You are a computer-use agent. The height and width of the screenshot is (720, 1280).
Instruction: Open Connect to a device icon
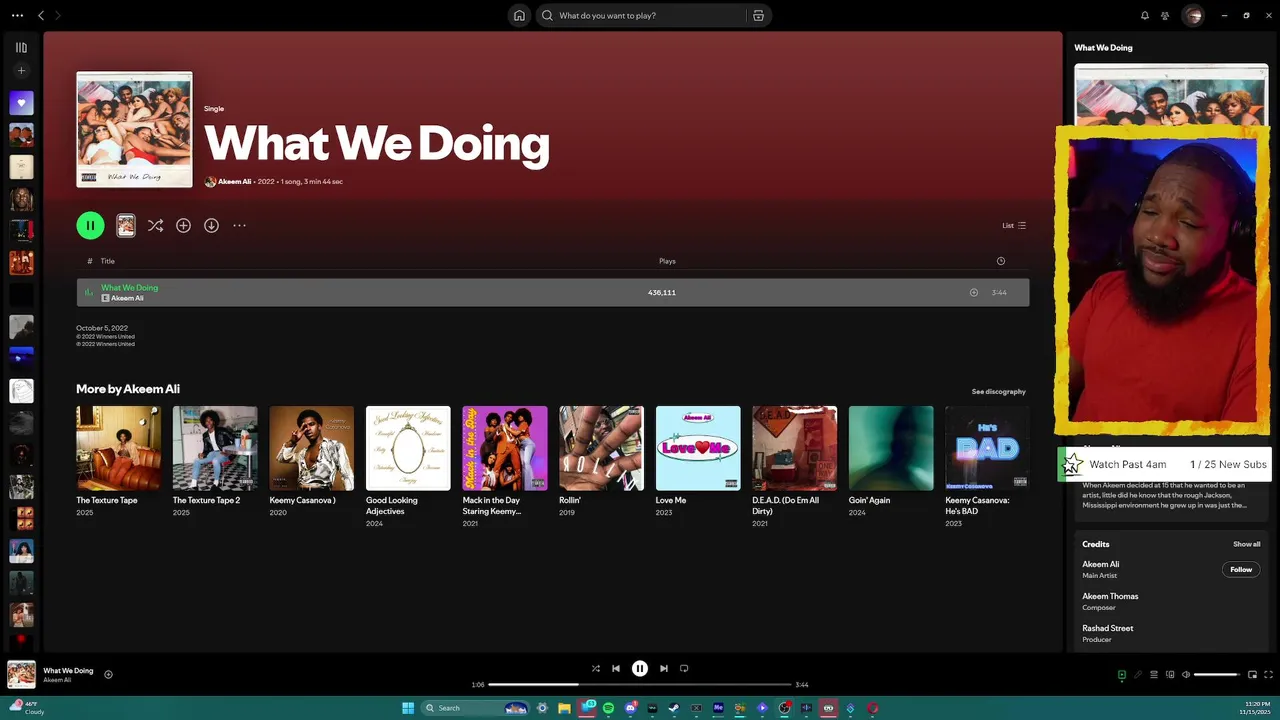[1170, 674]
